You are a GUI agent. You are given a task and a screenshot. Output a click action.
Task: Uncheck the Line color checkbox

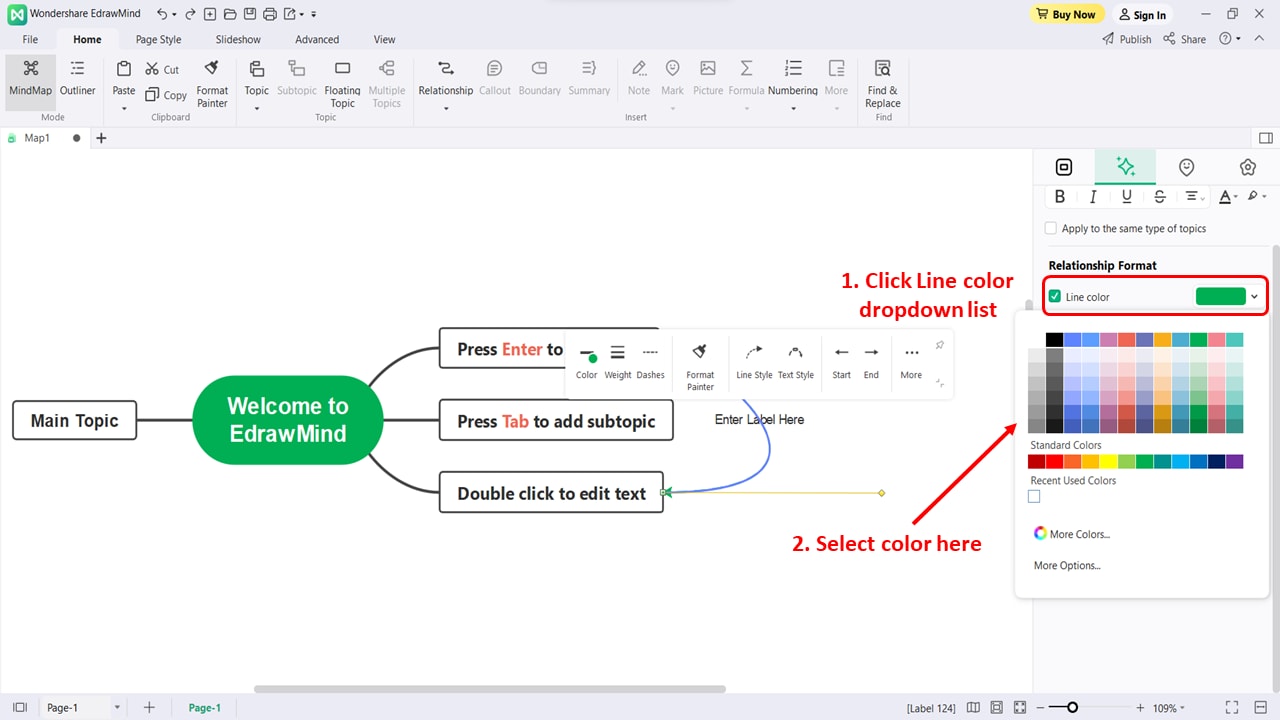(x=1054, y=296)
